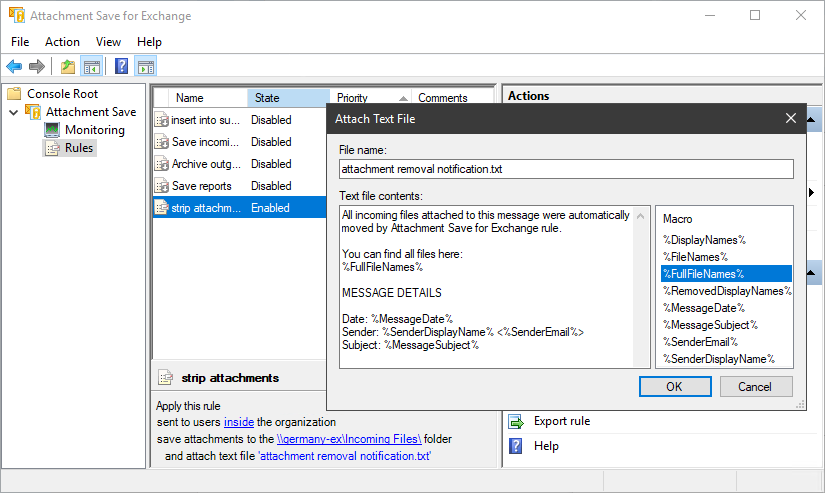Confirm dialog with OK button
Screen dimensions: 825x493
(x=675, y=387)
